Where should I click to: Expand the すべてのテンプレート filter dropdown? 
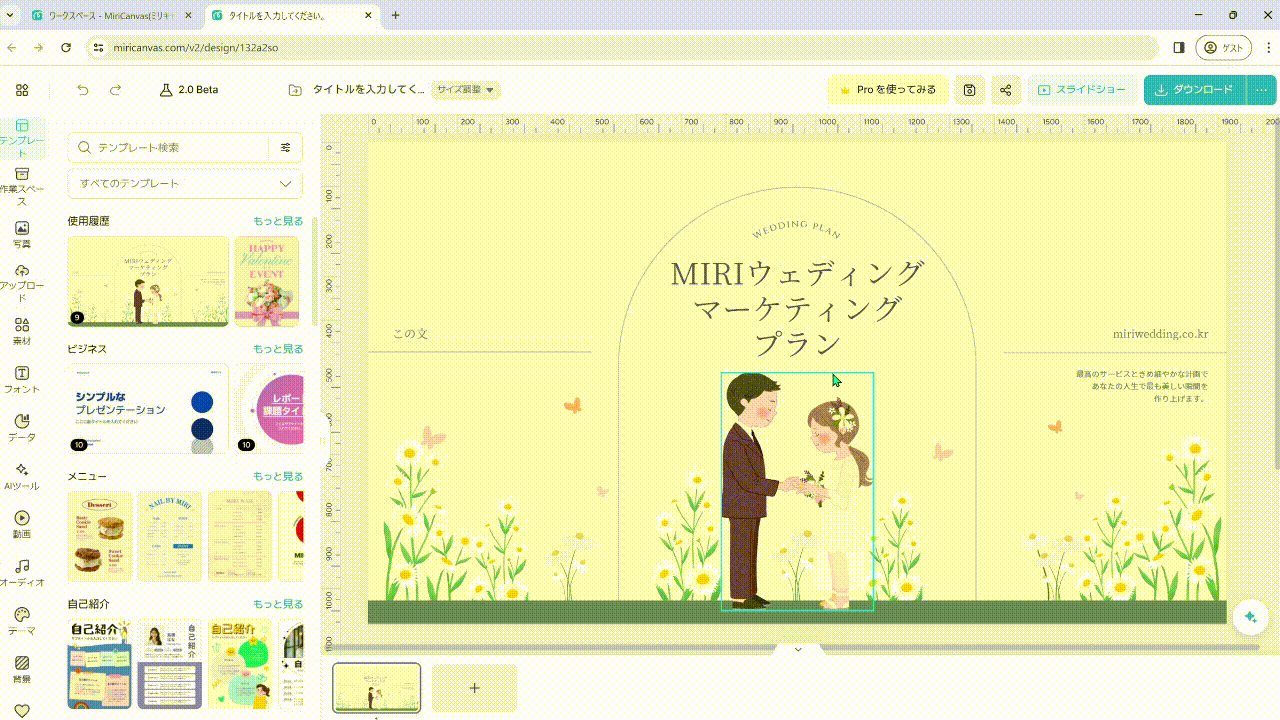click(185, 184)
